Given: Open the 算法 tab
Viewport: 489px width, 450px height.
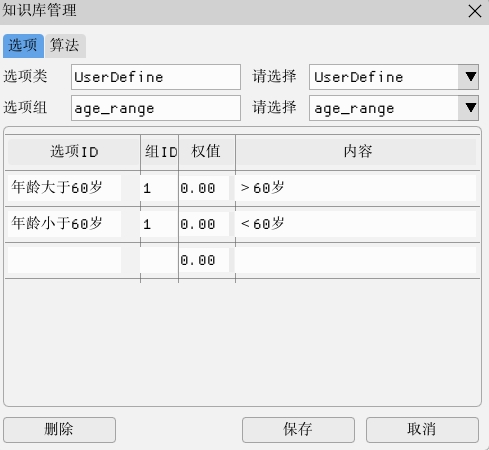Looking at the screenshot, I should [x=65, y=46].
